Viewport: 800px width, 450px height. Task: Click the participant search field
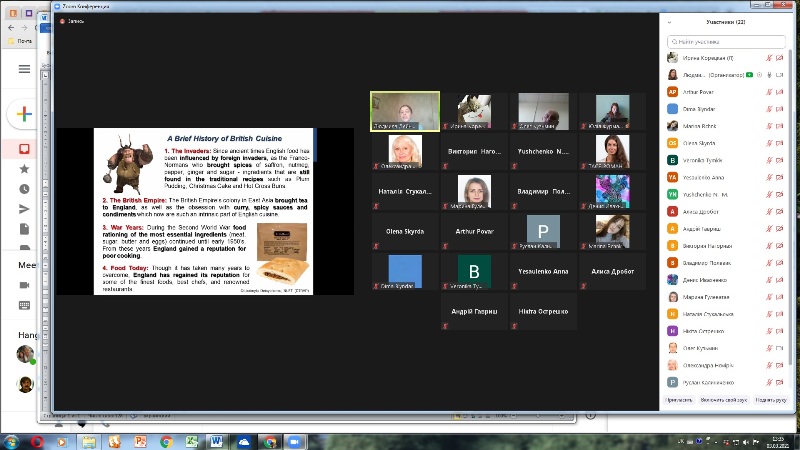[x=725, y=41]
